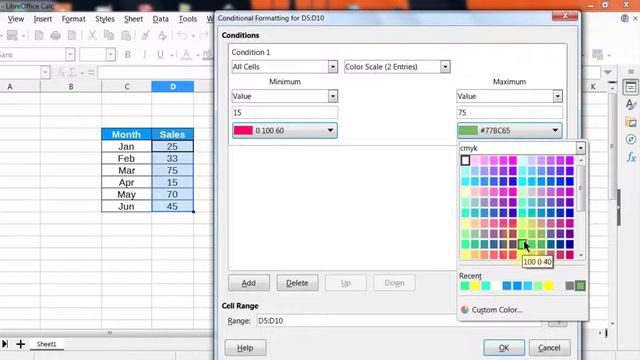The width and height of the screenshot is (640, 360).
Task: Open the Sheet menu
Action: tap(133, 19)
